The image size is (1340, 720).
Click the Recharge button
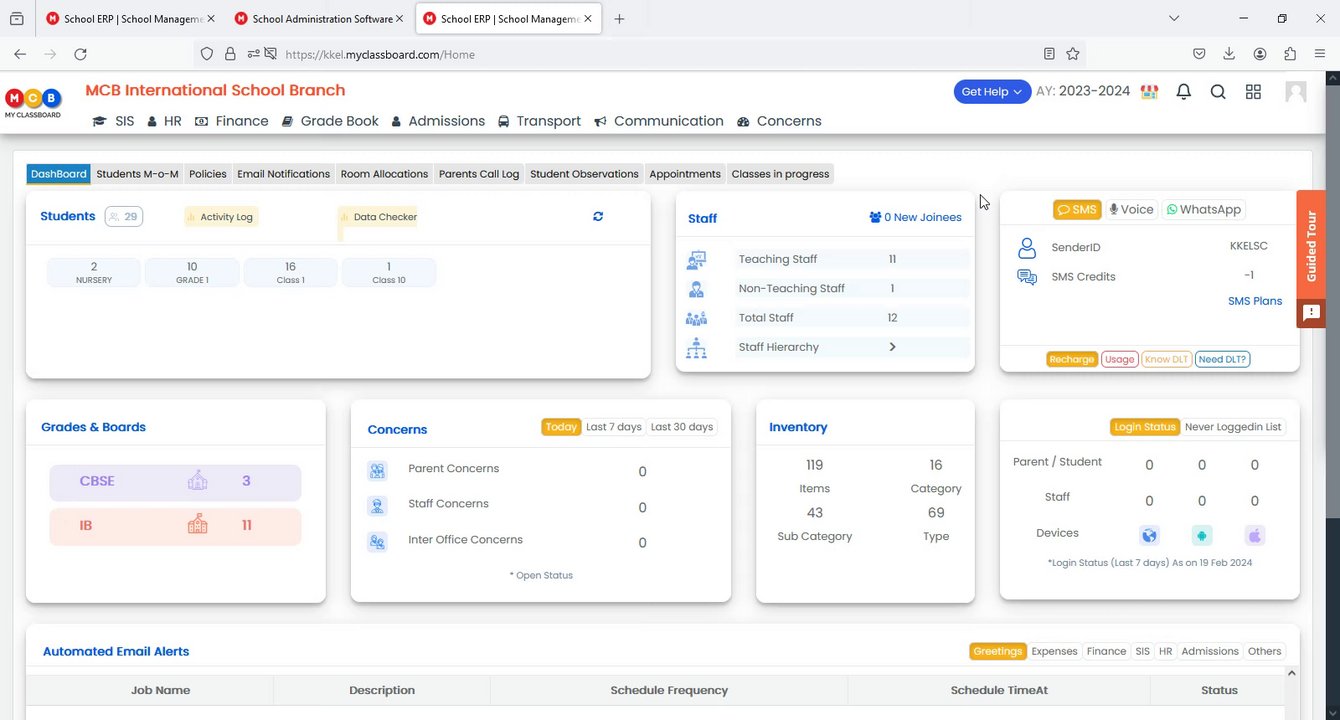pos(1072,359)
